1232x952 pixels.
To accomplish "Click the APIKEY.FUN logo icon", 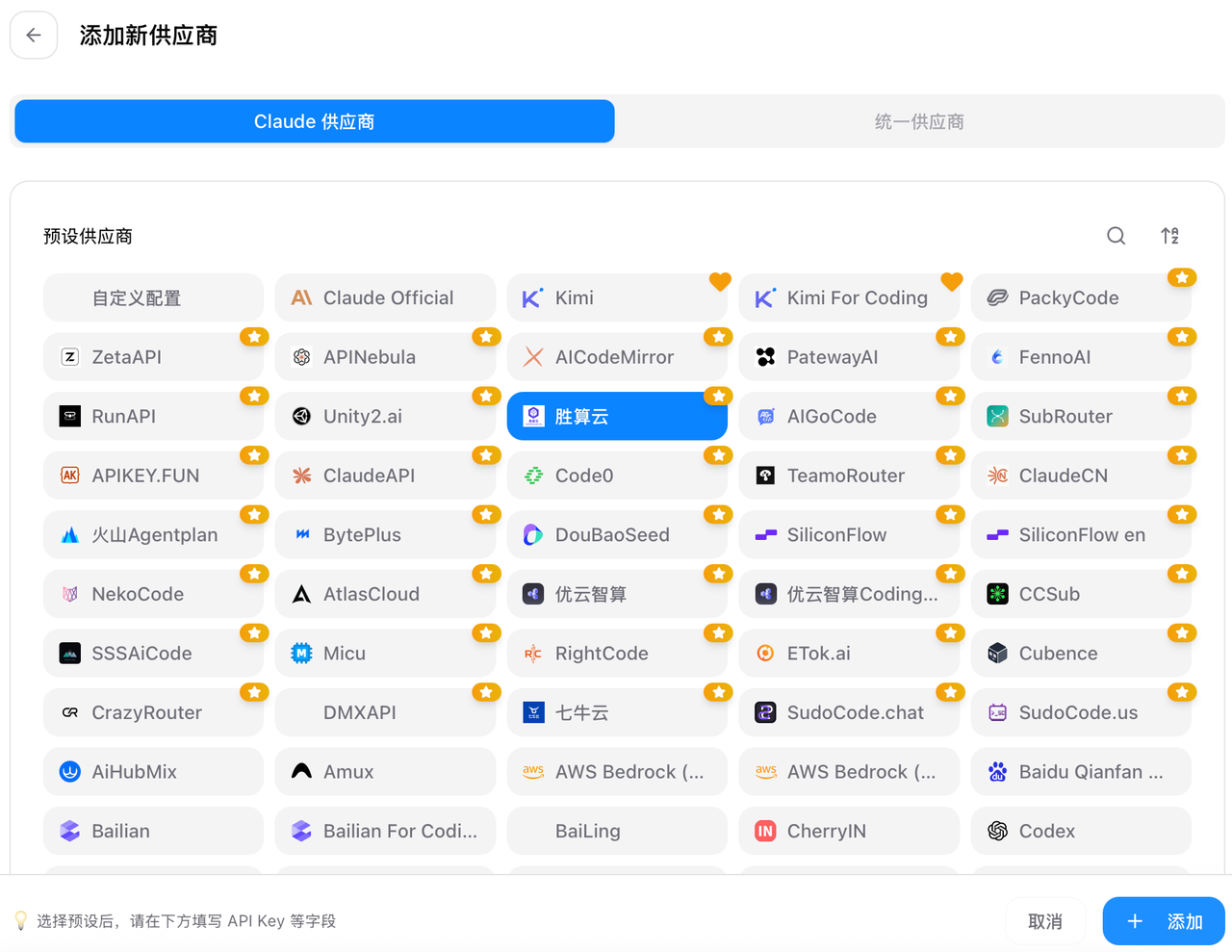I will point(70,476).
